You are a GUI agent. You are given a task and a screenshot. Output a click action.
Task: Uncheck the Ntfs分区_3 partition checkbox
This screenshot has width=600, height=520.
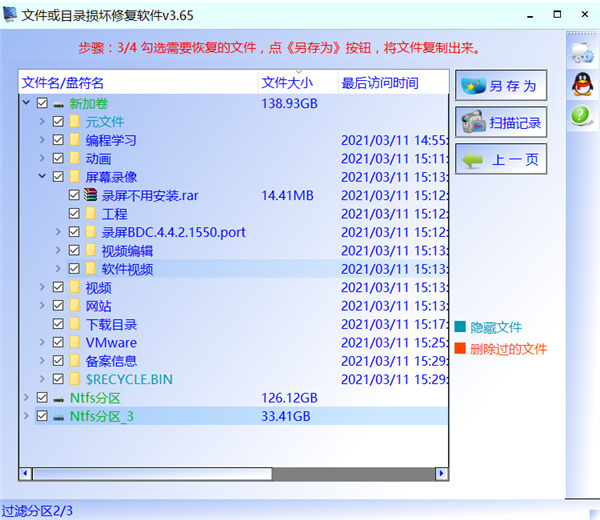(x=42, y=416)
